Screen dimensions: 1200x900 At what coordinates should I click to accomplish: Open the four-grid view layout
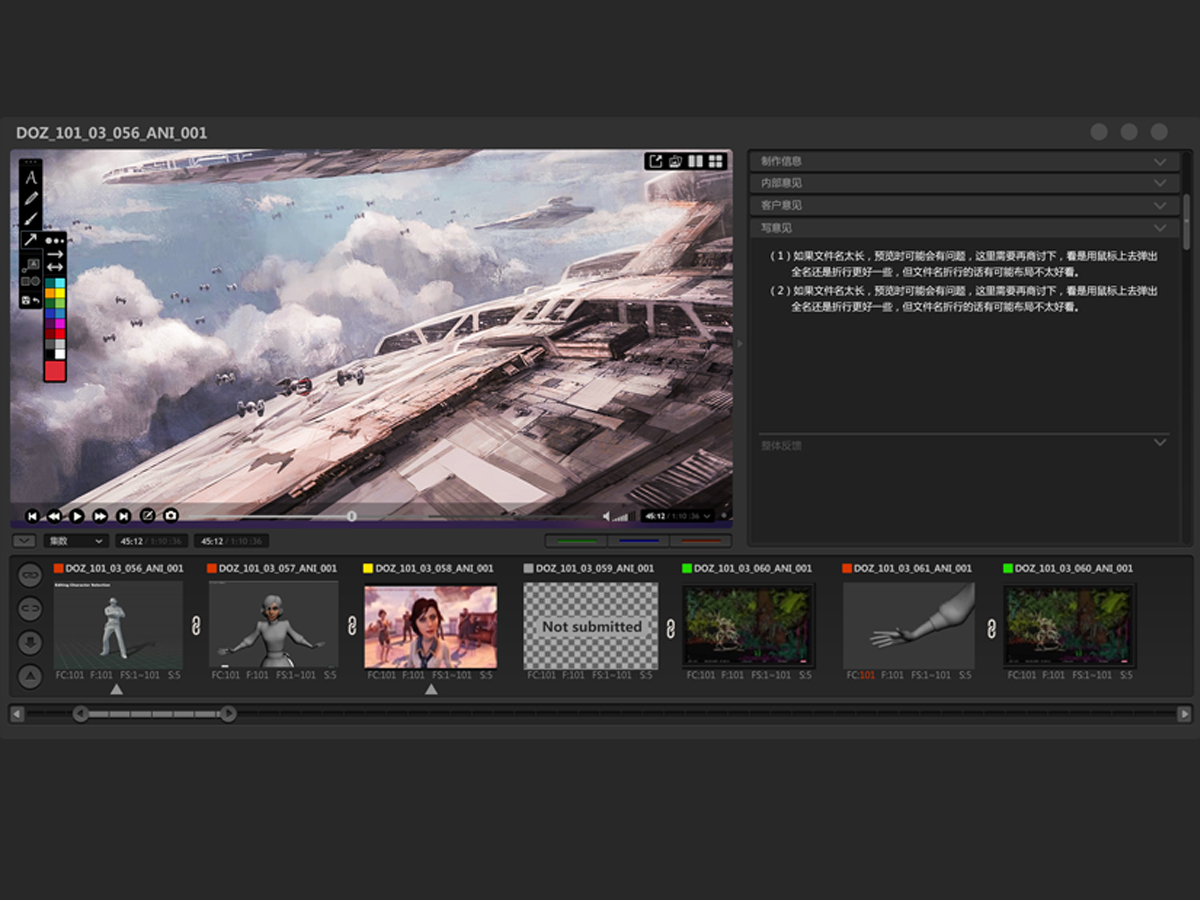click(716, 161)
